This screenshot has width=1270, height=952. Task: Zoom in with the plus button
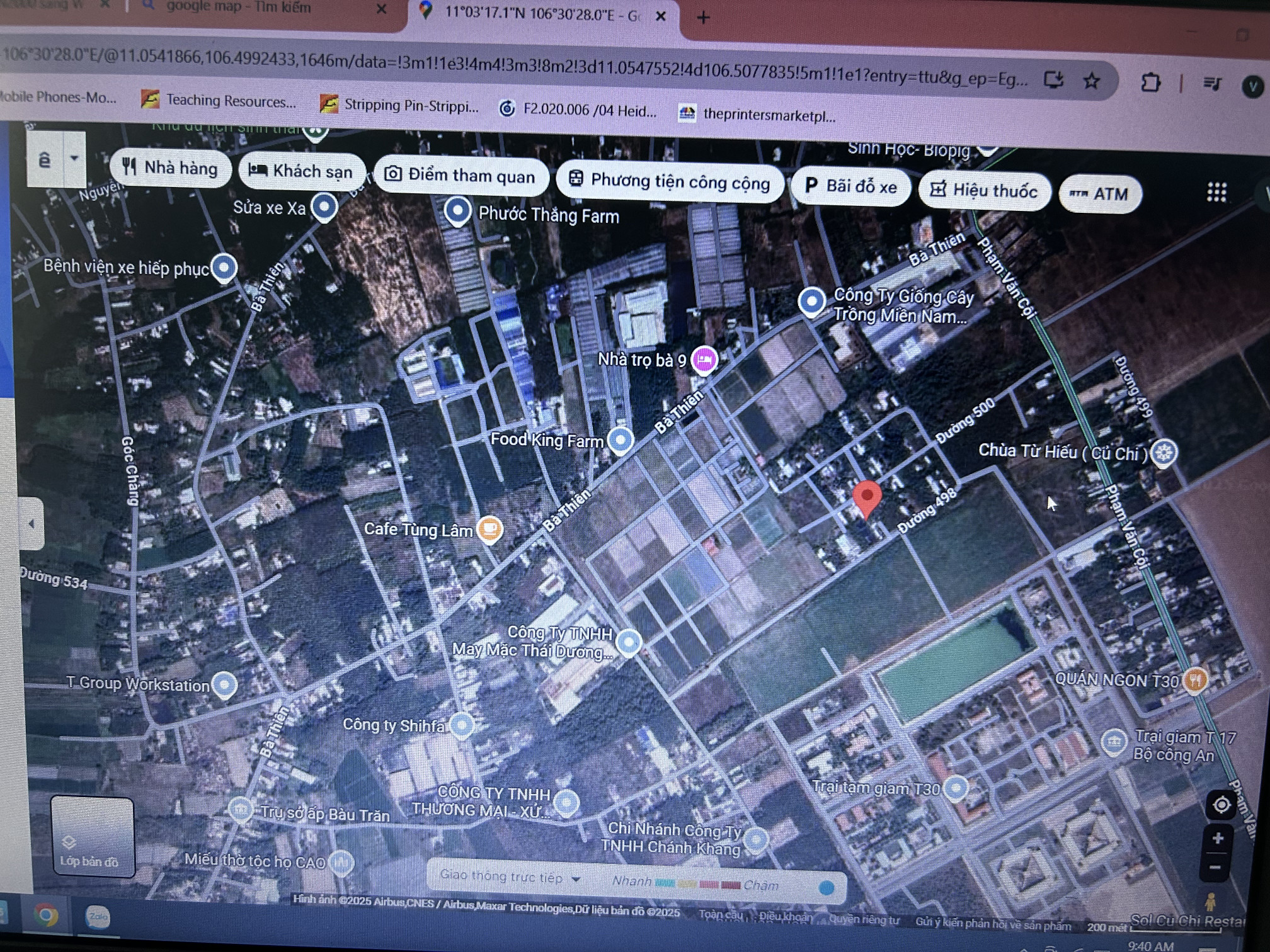pyautogui.click(x=1218, y=838)
